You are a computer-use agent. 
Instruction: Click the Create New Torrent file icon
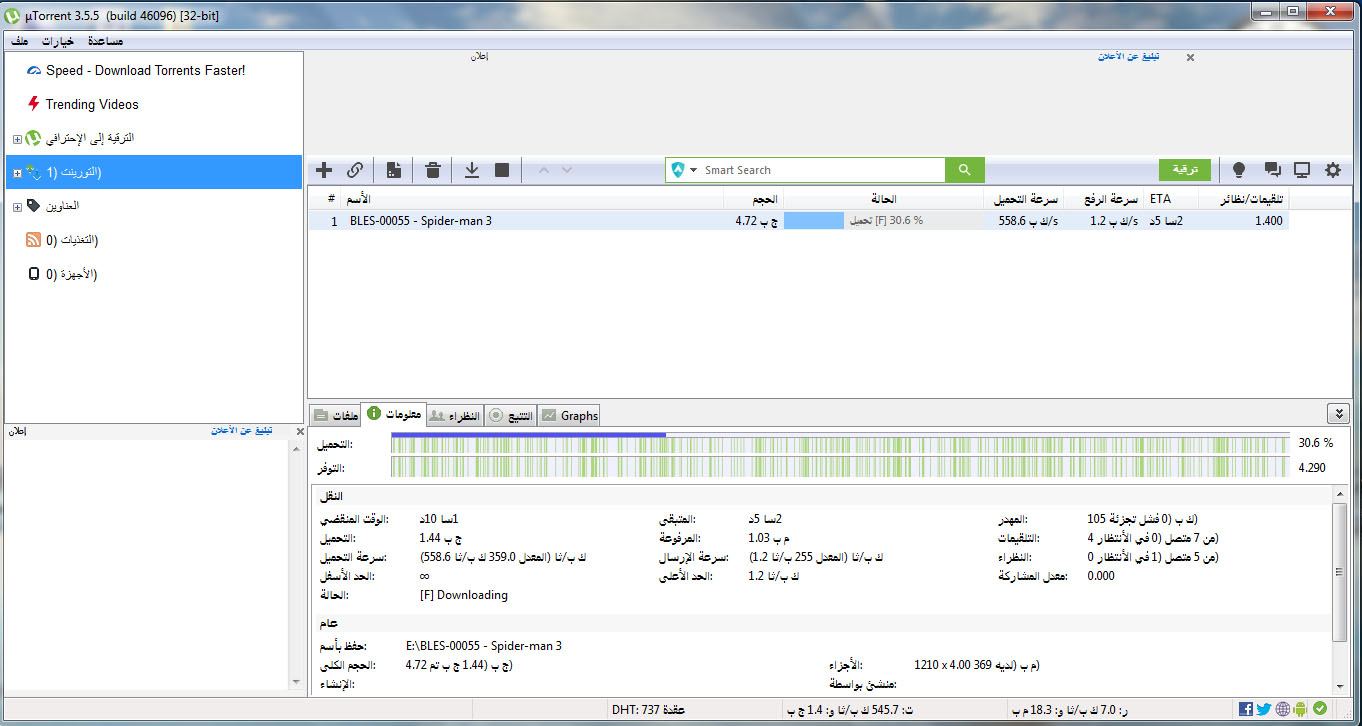394,170
